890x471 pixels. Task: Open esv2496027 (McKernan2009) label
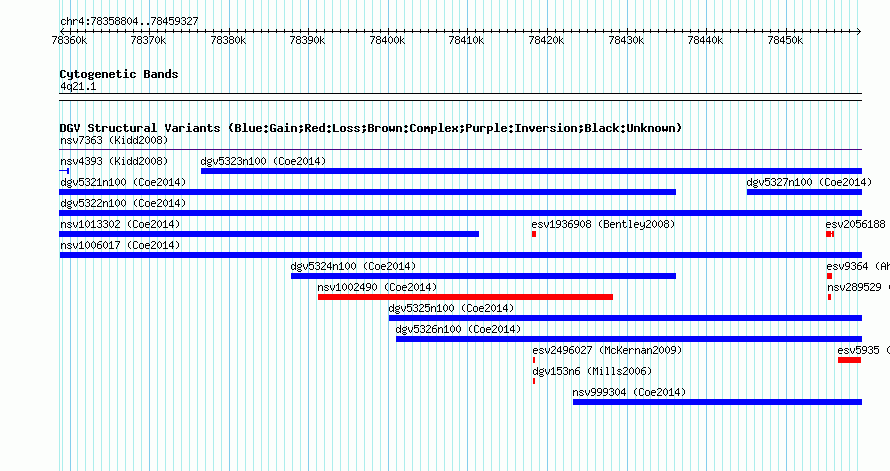click(x=607, y=350)
